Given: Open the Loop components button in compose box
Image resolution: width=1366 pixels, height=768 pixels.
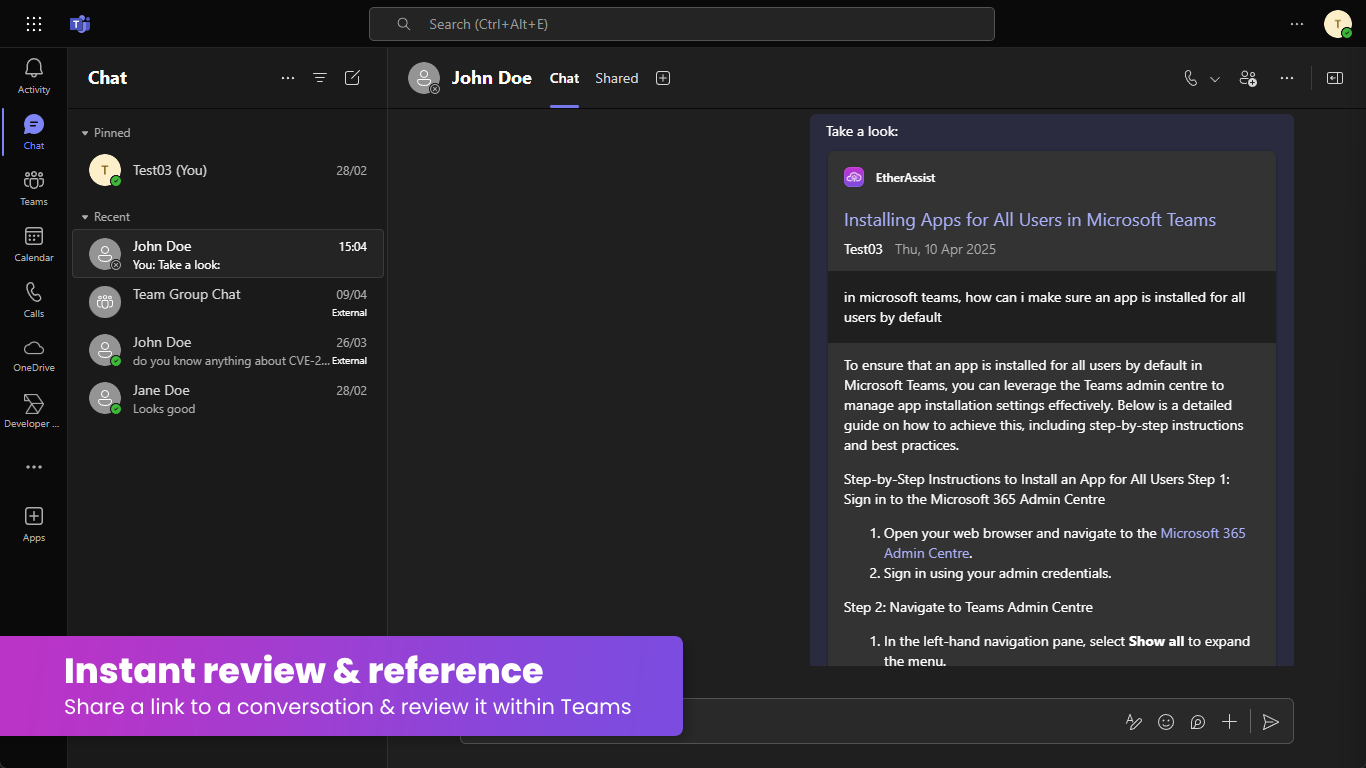Looking at the screenshot, I should pyautogui.click(x=1198, y=722).
